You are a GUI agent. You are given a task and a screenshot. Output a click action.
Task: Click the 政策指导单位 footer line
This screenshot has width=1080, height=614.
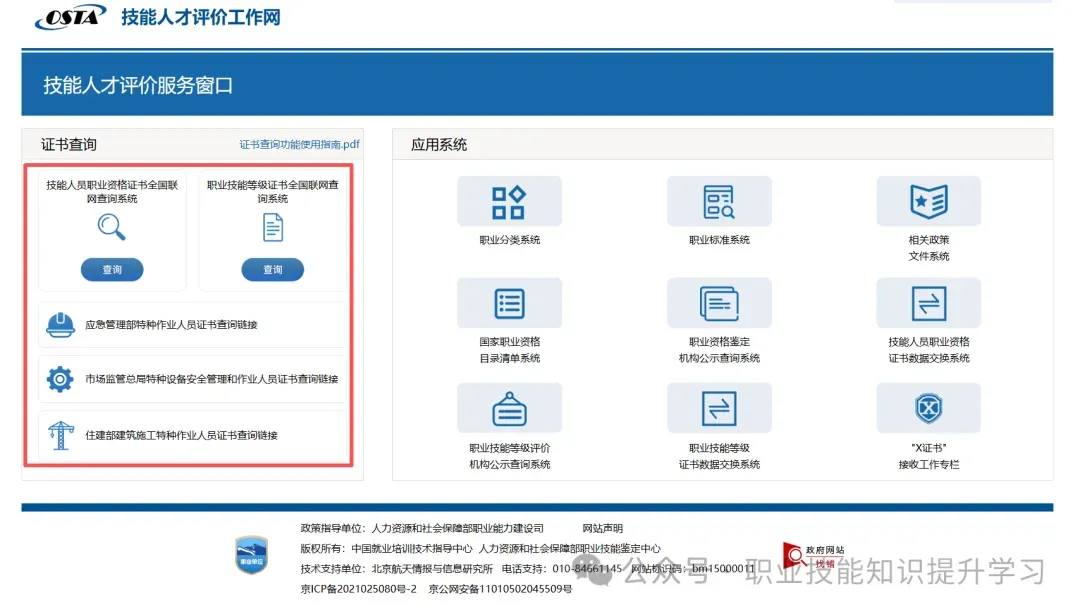[422, 528]
